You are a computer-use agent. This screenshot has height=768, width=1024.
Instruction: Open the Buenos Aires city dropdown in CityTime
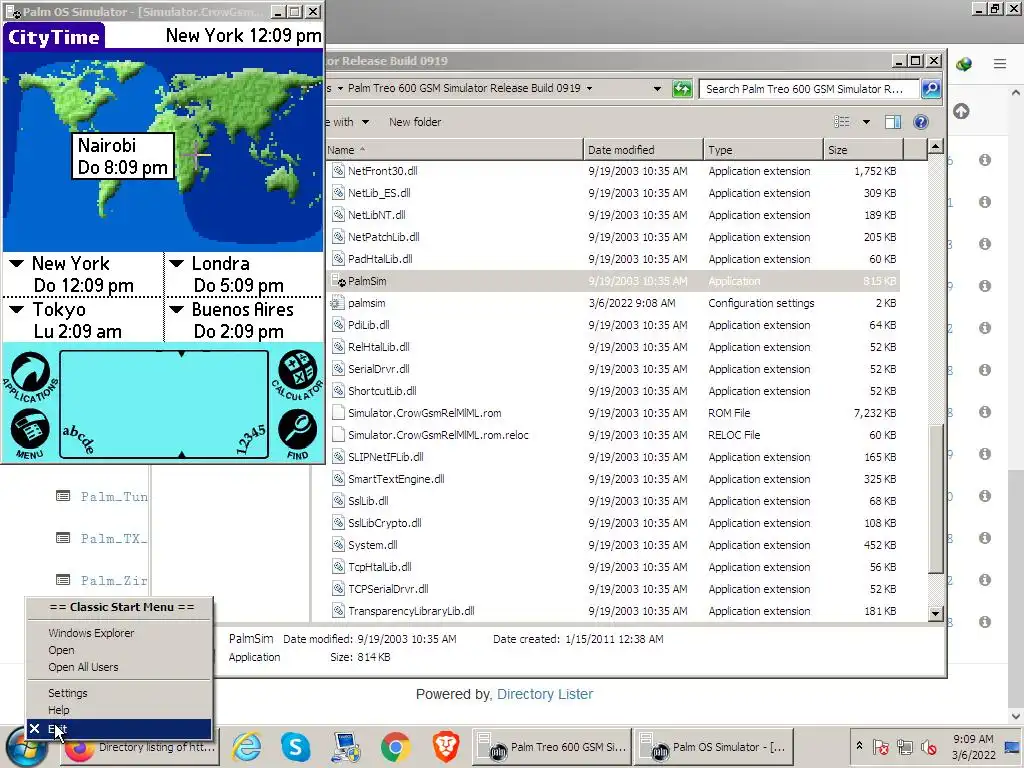(176, 309)
